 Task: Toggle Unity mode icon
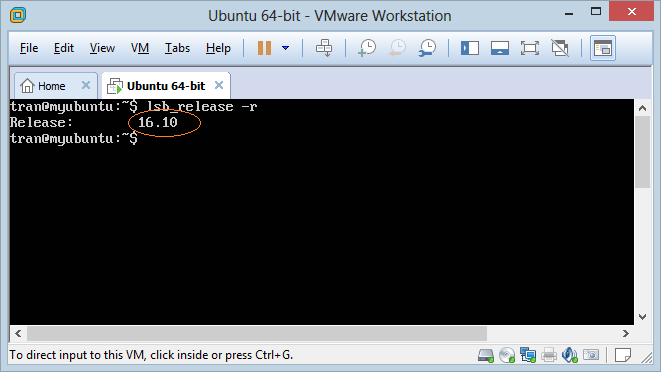(x=560, y=48)
